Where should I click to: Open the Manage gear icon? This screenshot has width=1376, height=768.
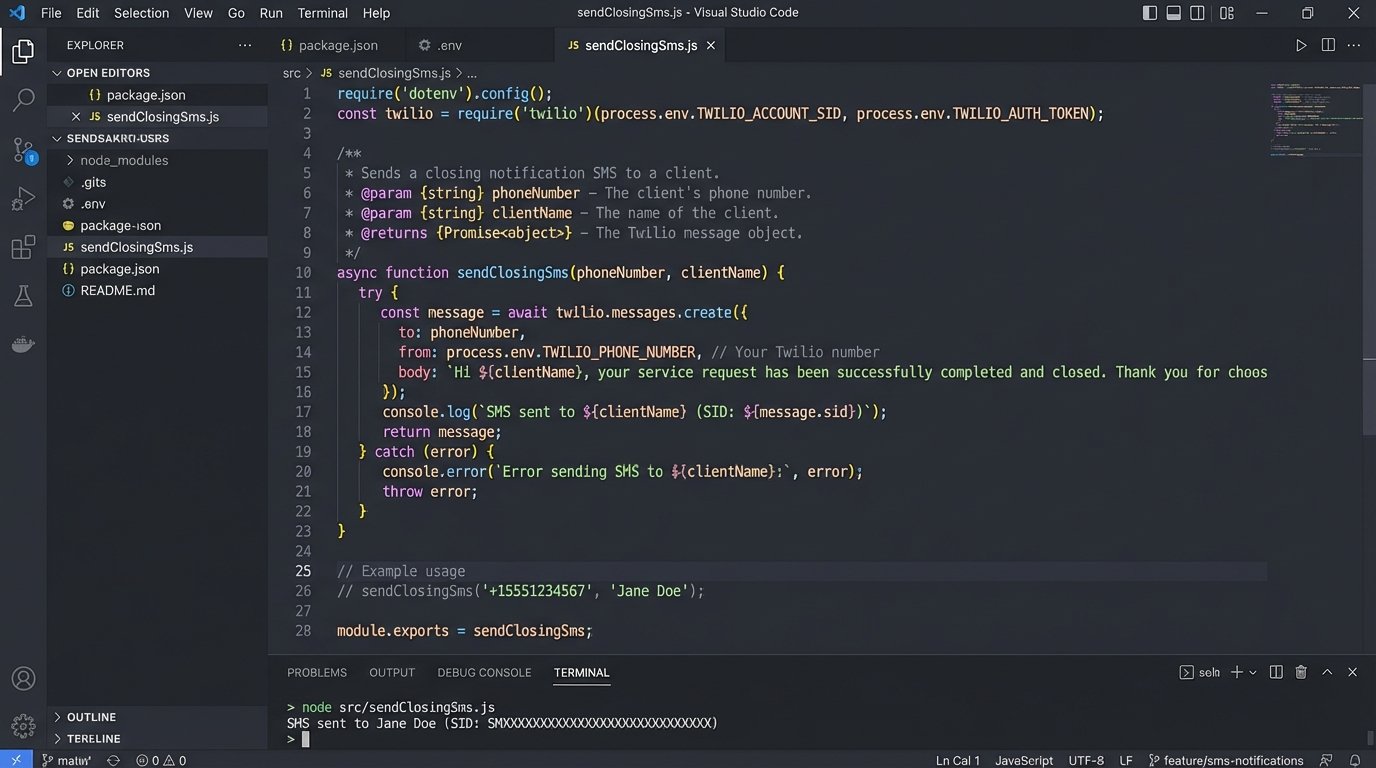tap(22, 726)
